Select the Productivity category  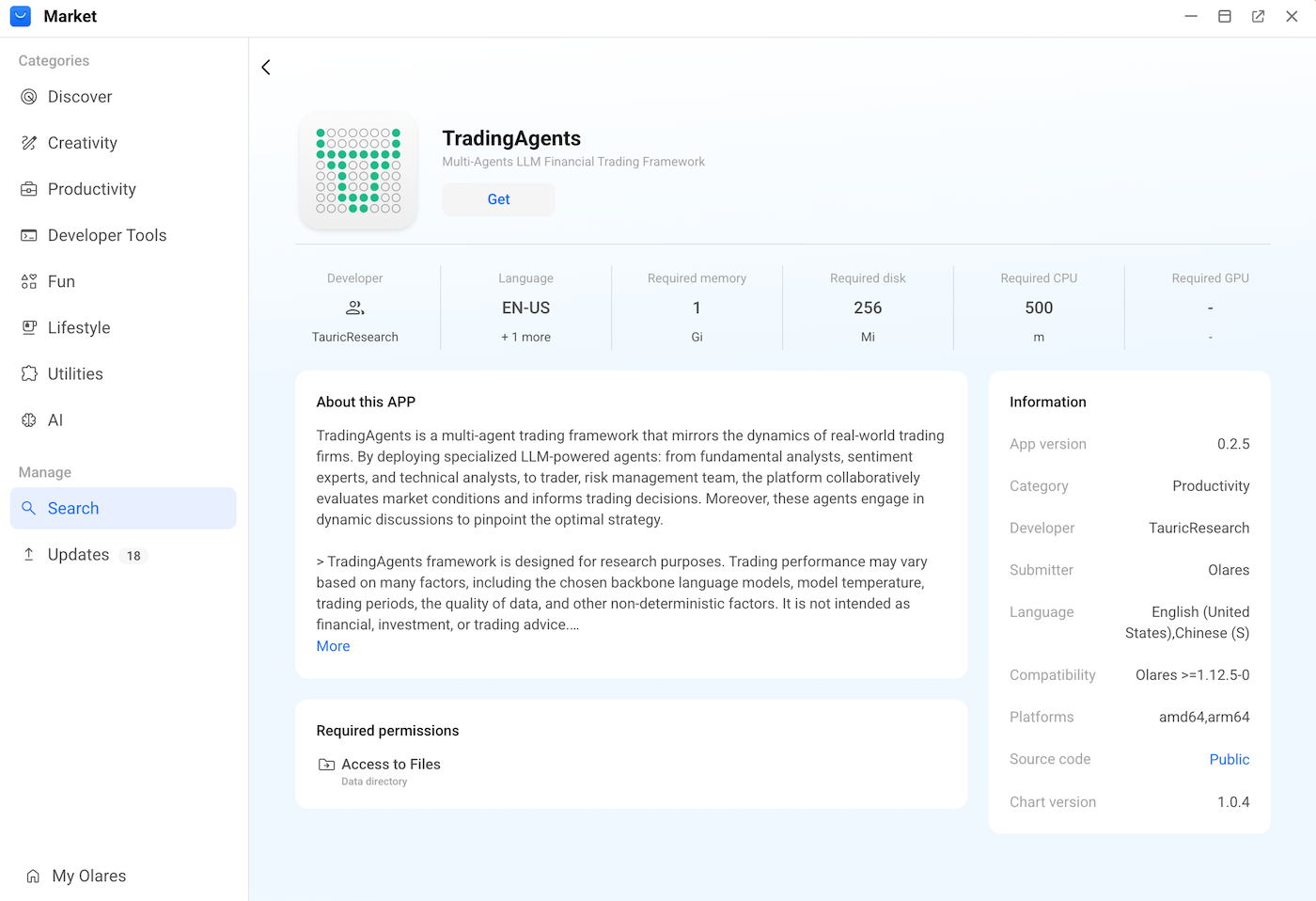click(x=123, y=189)
